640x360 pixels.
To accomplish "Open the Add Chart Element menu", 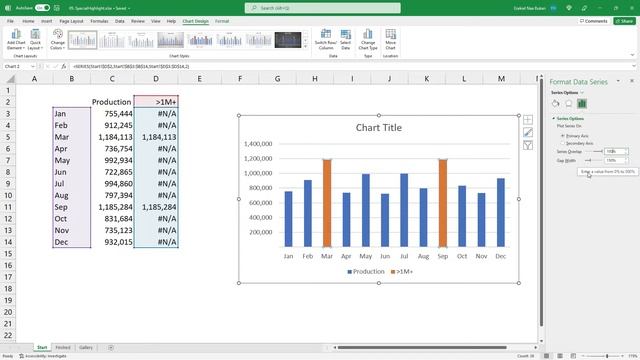I will point(16,39).
